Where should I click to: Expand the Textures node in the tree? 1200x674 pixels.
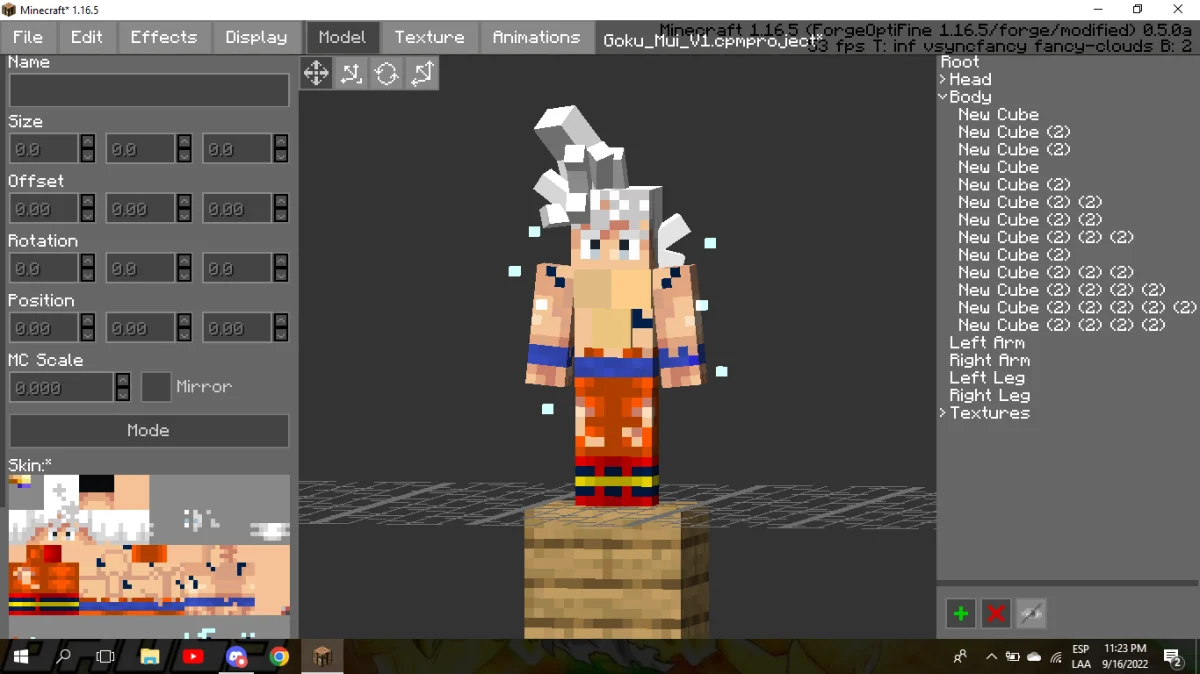[x=943, y=413]
